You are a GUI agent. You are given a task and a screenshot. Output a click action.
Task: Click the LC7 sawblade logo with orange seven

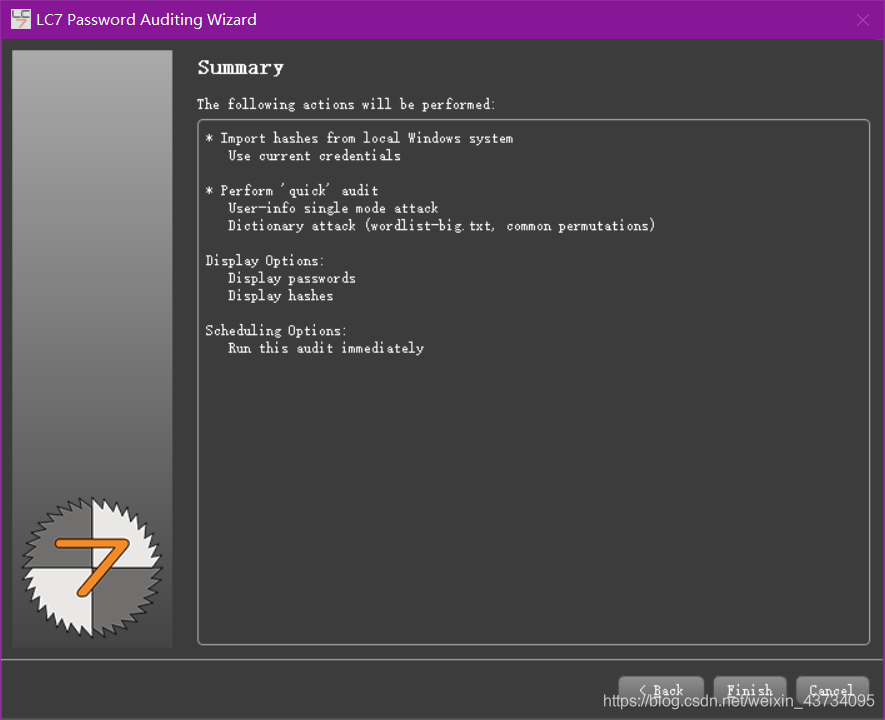coord(93,568)
